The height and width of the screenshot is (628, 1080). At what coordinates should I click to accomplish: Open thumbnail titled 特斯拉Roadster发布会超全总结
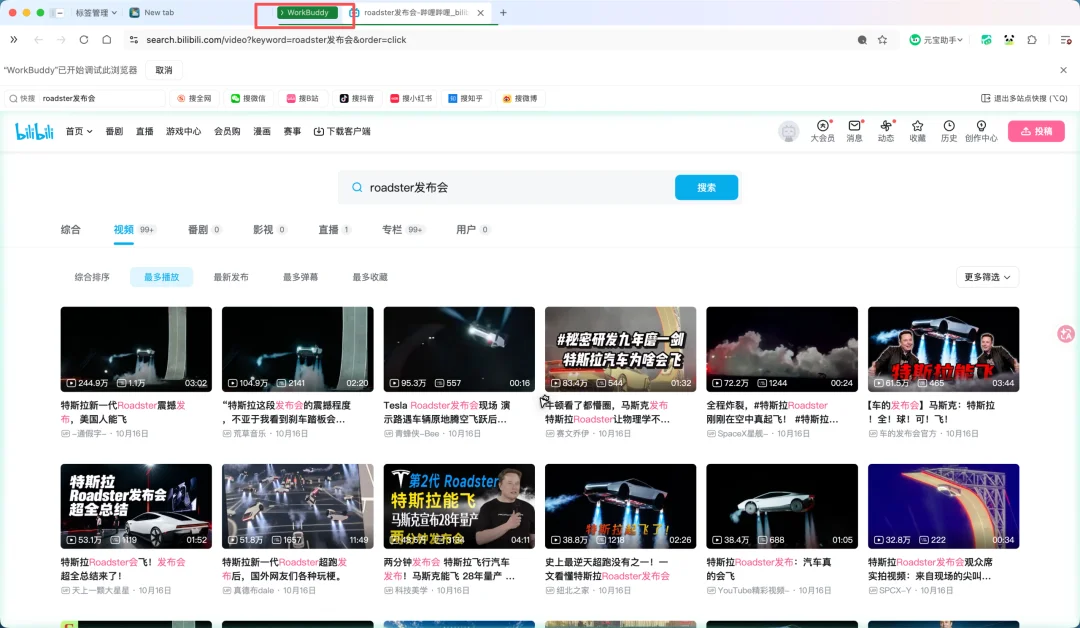136,506
